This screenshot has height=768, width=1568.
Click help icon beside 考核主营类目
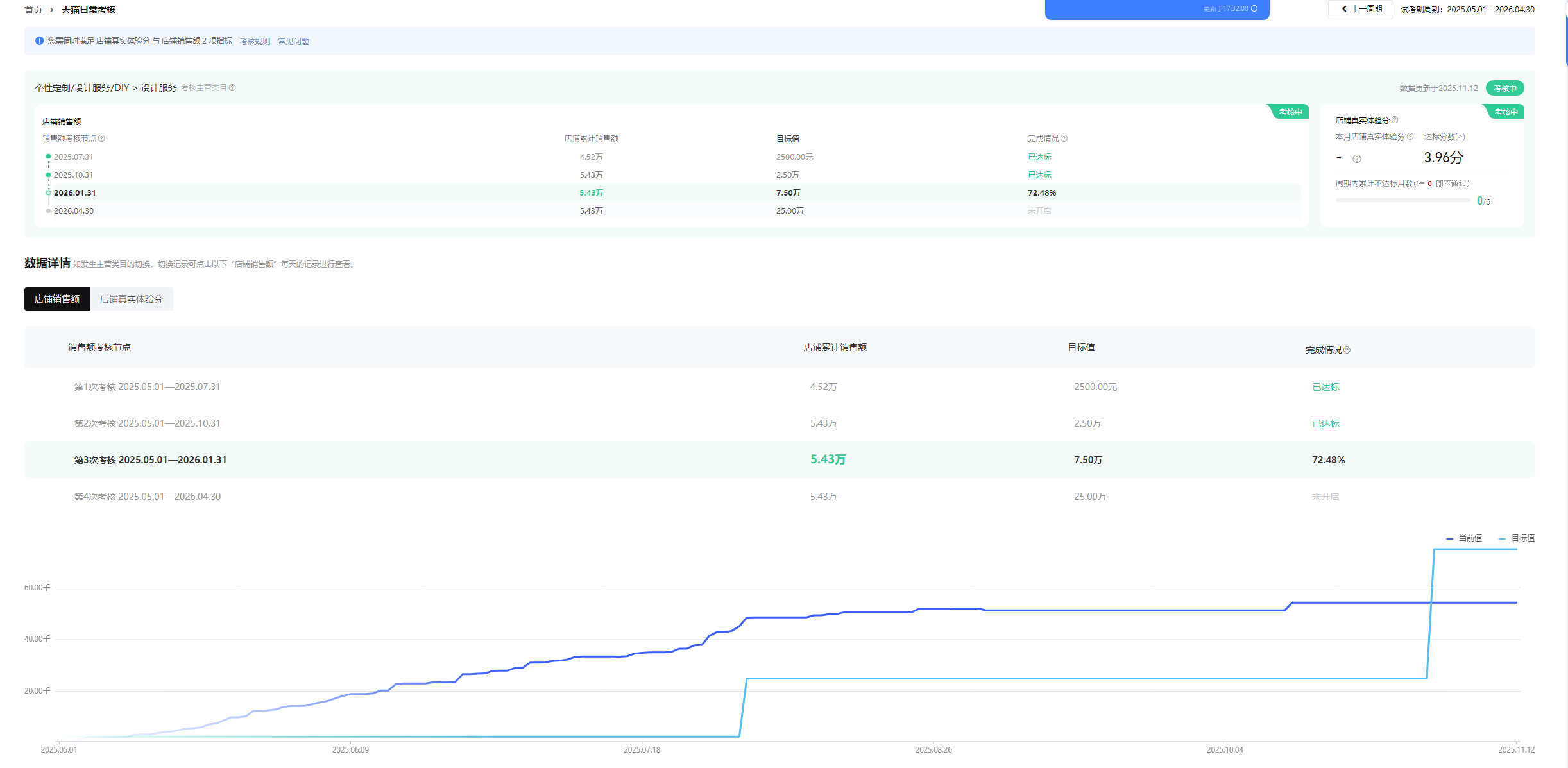[233, 88]
